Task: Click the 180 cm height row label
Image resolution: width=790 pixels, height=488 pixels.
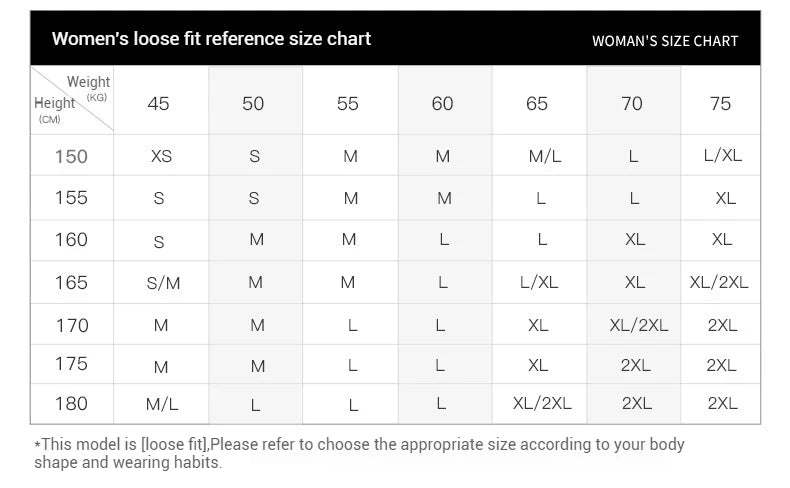Action: coord(71,403)
